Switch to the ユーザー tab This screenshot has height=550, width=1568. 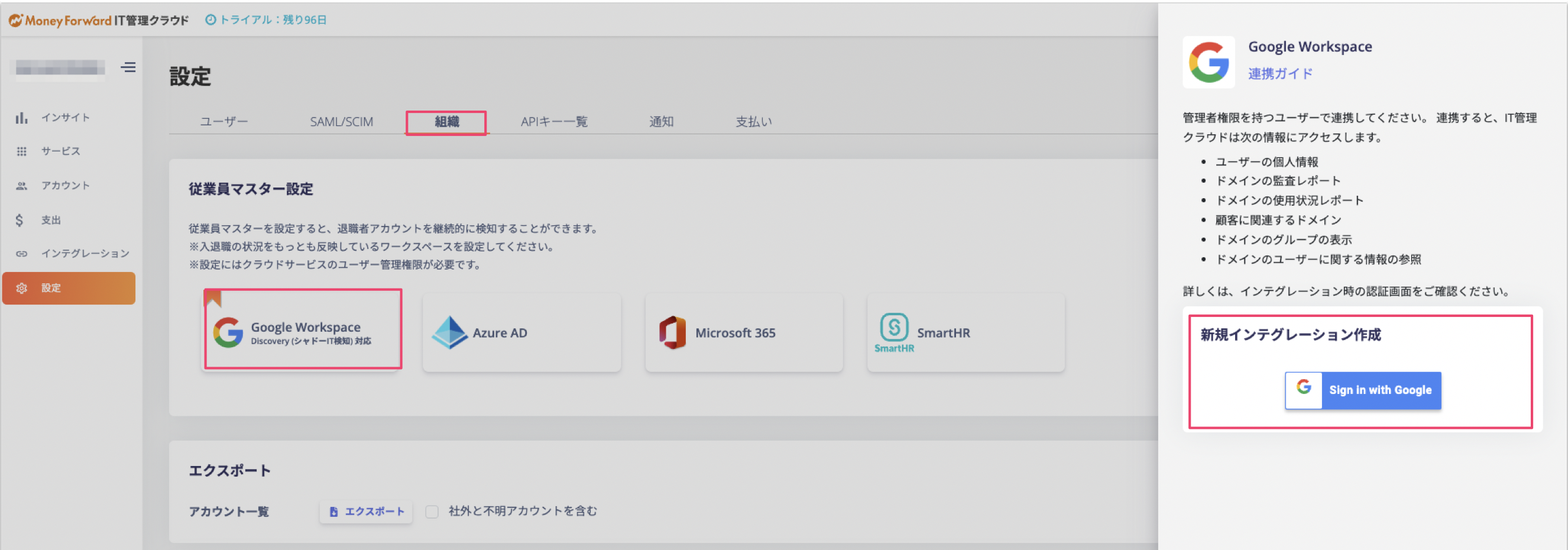click(224, 122)
